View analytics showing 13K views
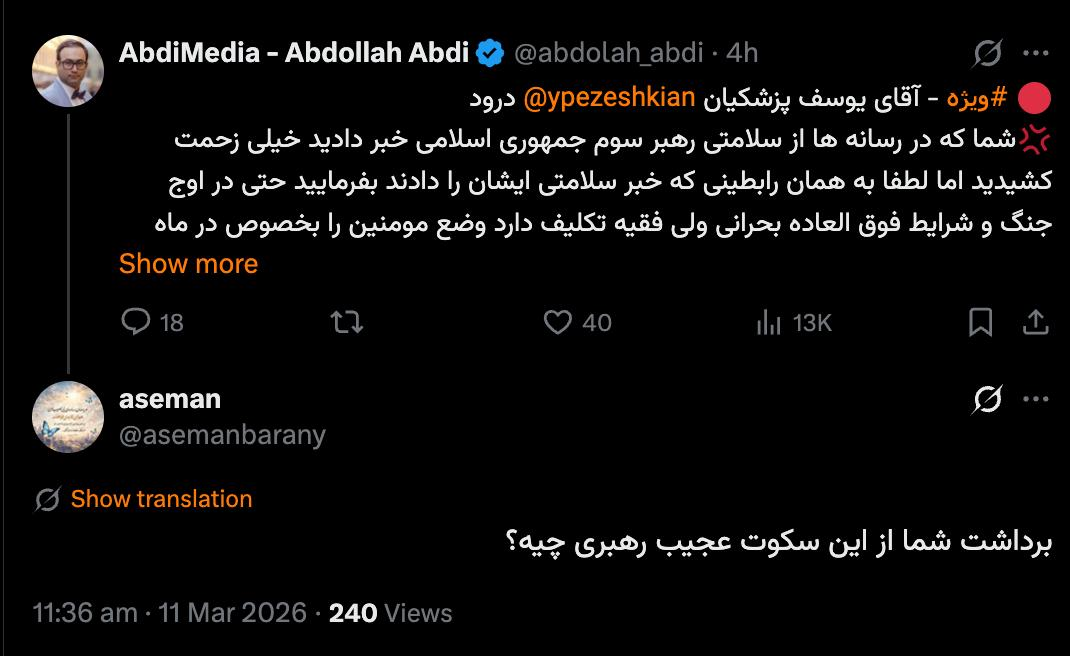The image size is (1070, 656). 769,322
